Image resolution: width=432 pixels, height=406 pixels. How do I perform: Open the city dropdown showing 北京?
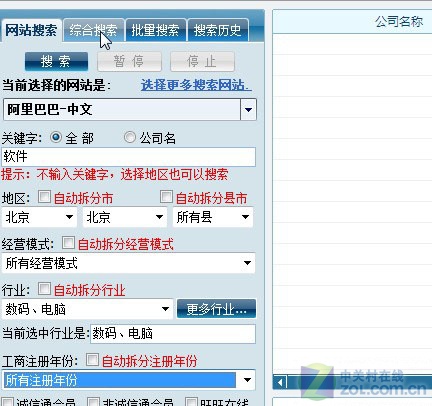(125, 217)
